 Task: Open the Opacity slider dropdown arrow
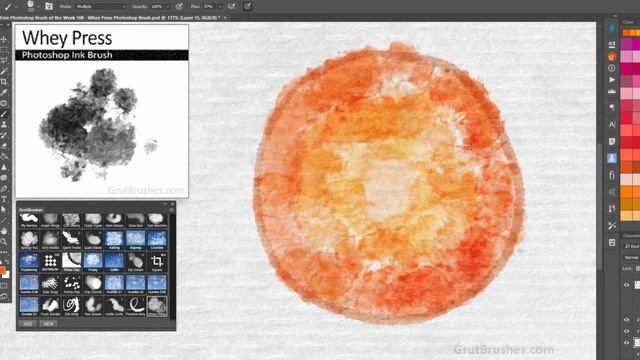click(167, 7)
